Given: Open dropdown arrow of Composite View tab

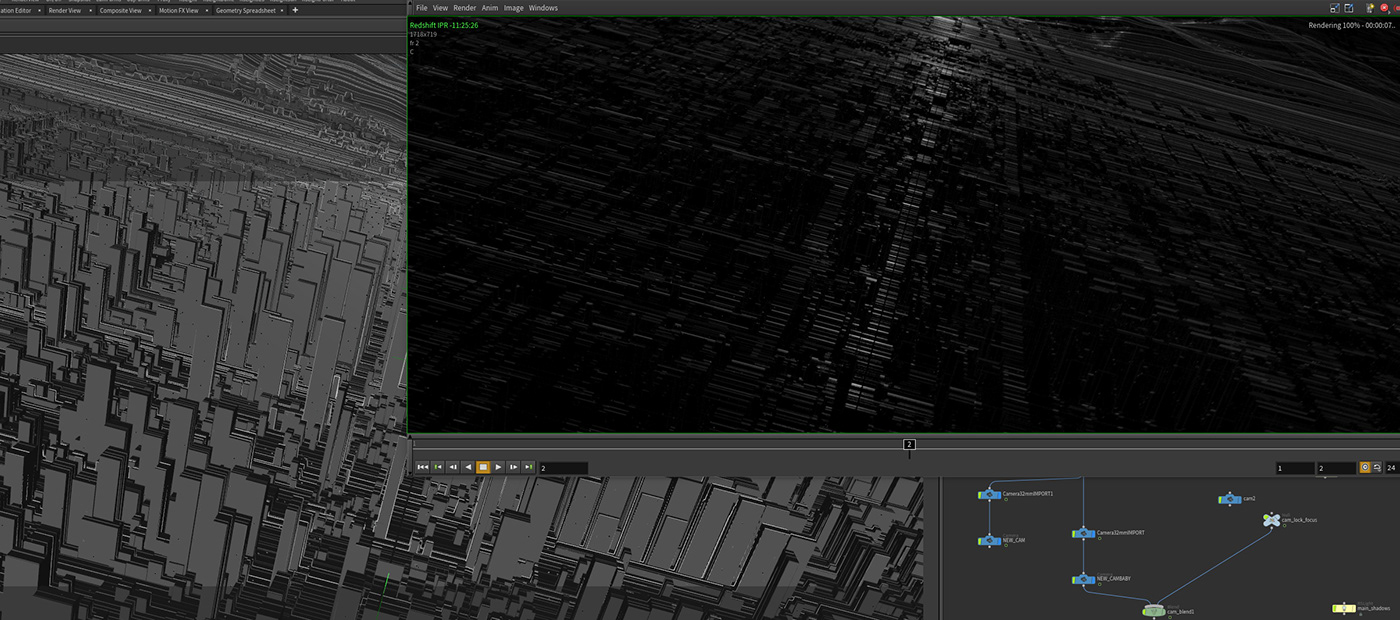Looking at the screenshot, I should point(150,10).
